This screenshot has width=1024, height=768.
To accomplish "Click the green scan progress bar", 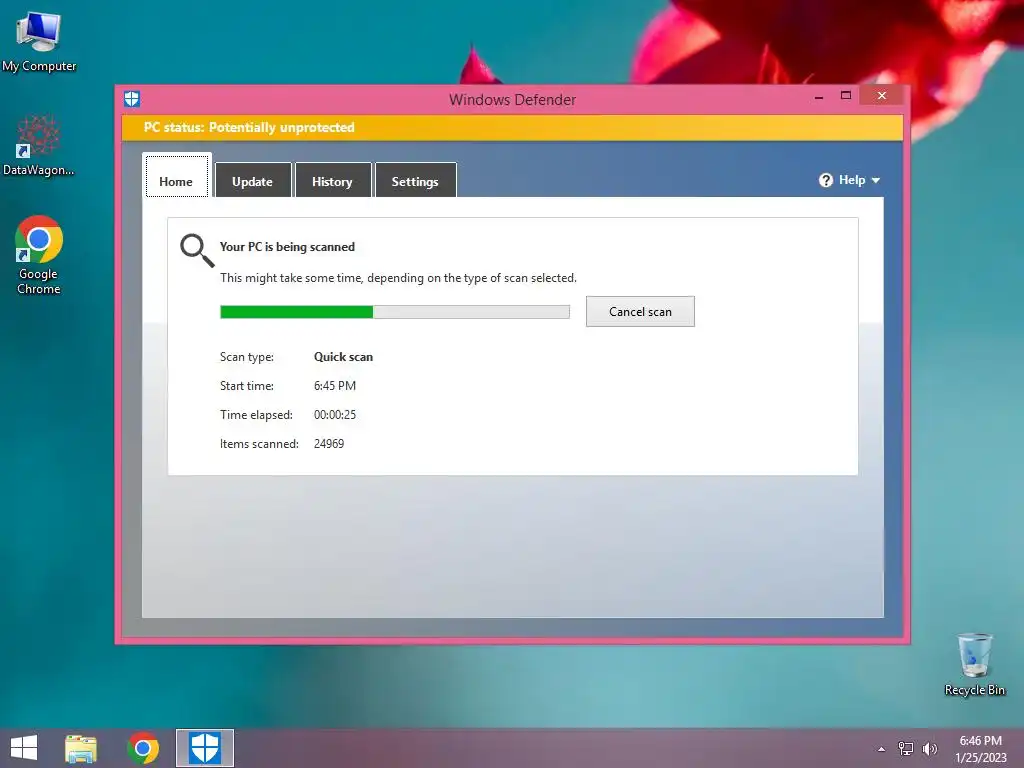I will coord(394,312).
